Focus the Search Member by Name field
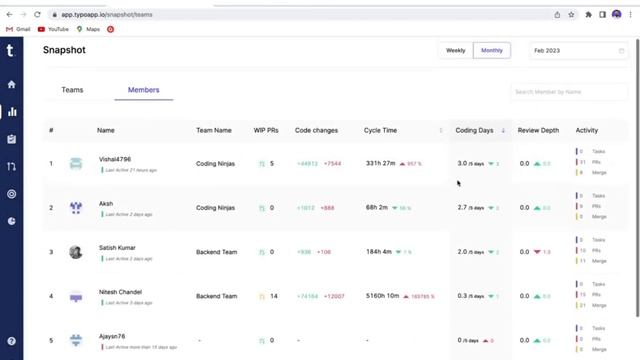Screen dimensions: 640x360 tap(569, 92)
